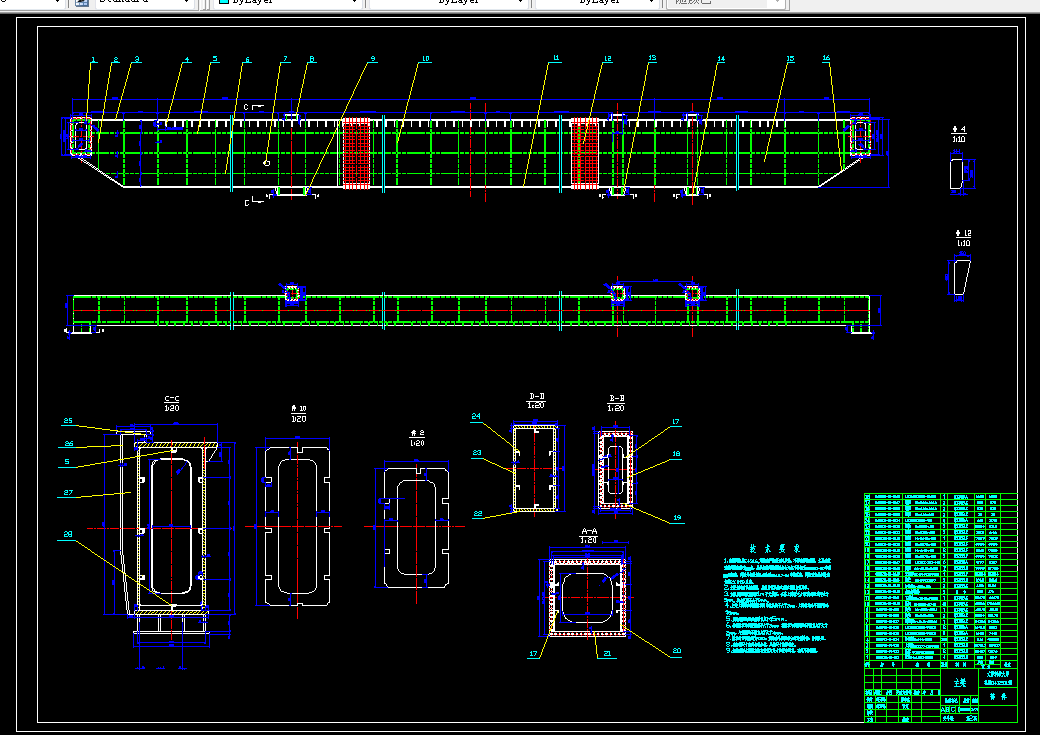Screen dimensions: 1040x735
Task: Select the detail 4 part outline
Action: click(956, 174)
